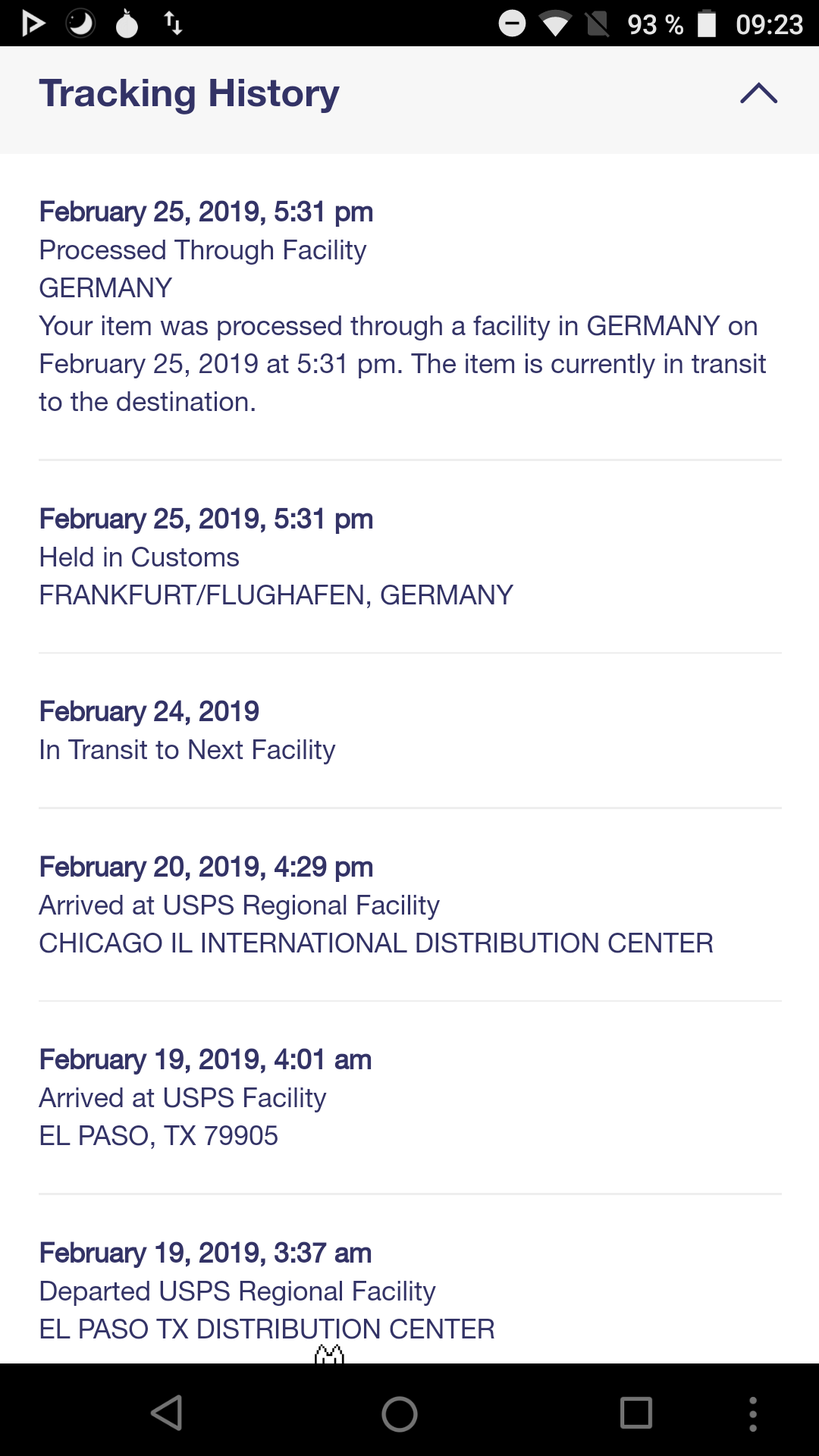Viewport: 819px width, 1456px height.
Task: Select the Processed Through Facility entry
Action: tap(202, 250)
